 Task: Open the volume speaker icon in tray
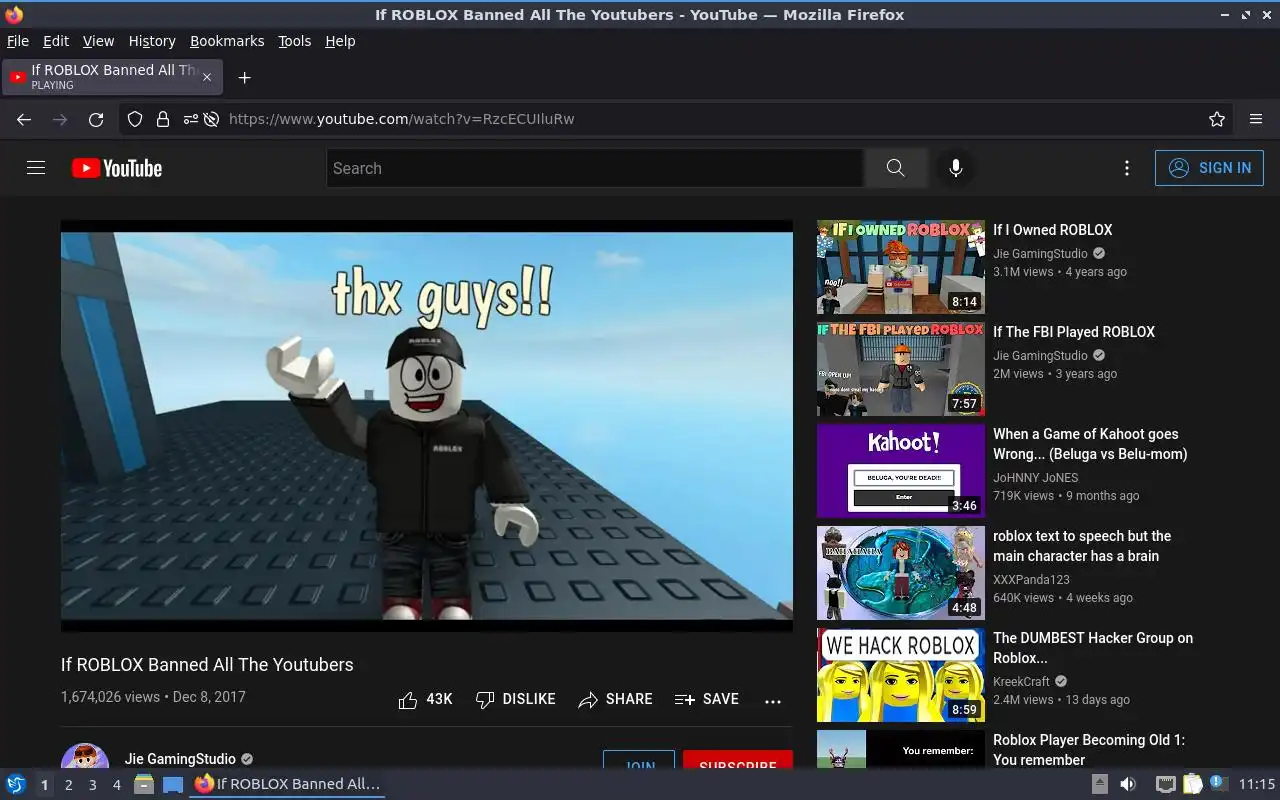coord(1127,784)
